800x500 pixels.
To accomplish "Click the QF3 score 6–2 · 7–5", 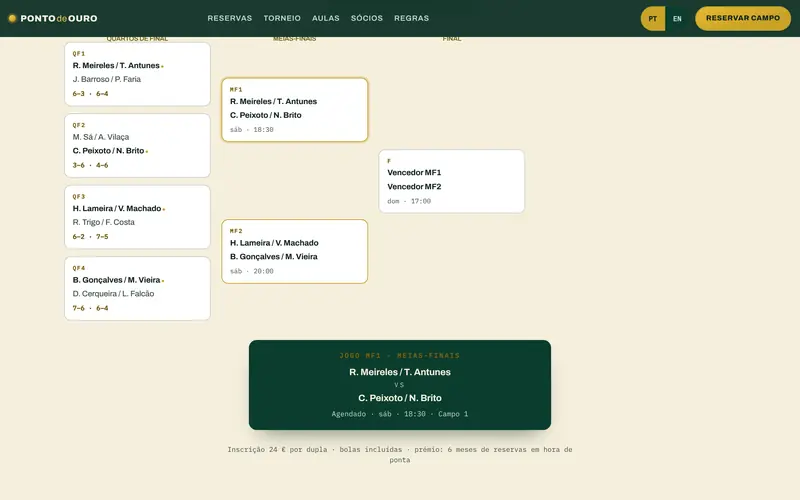I will click(90, 237).
